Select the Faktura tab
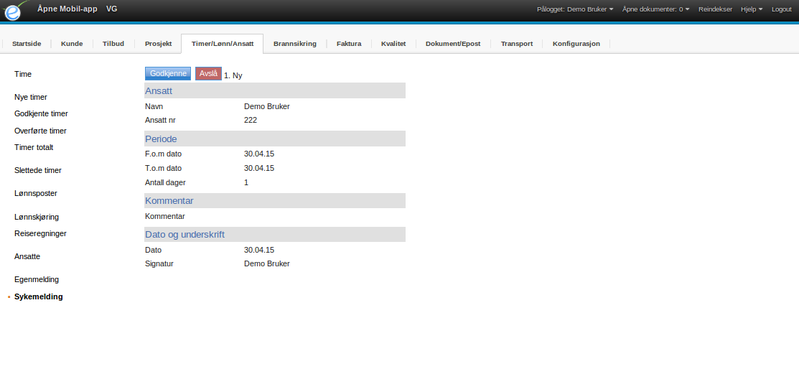Screen dimensions: 799x374 [x=349, y=44]
